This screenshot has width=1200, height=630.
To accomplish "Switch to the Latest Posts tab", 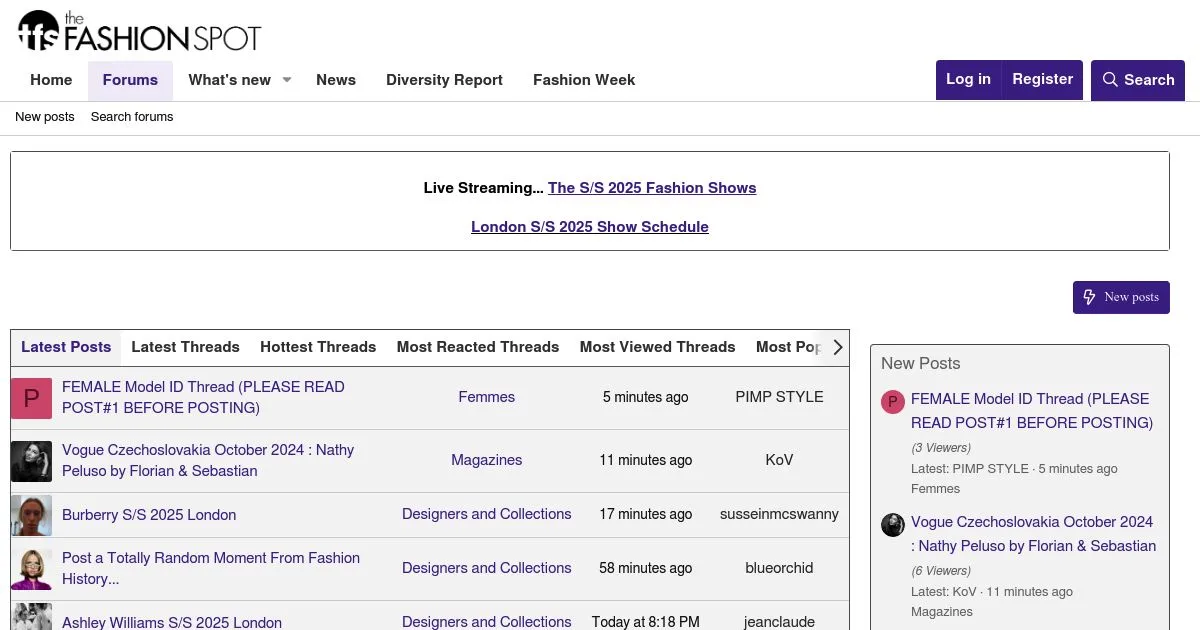I will [66, 347].
